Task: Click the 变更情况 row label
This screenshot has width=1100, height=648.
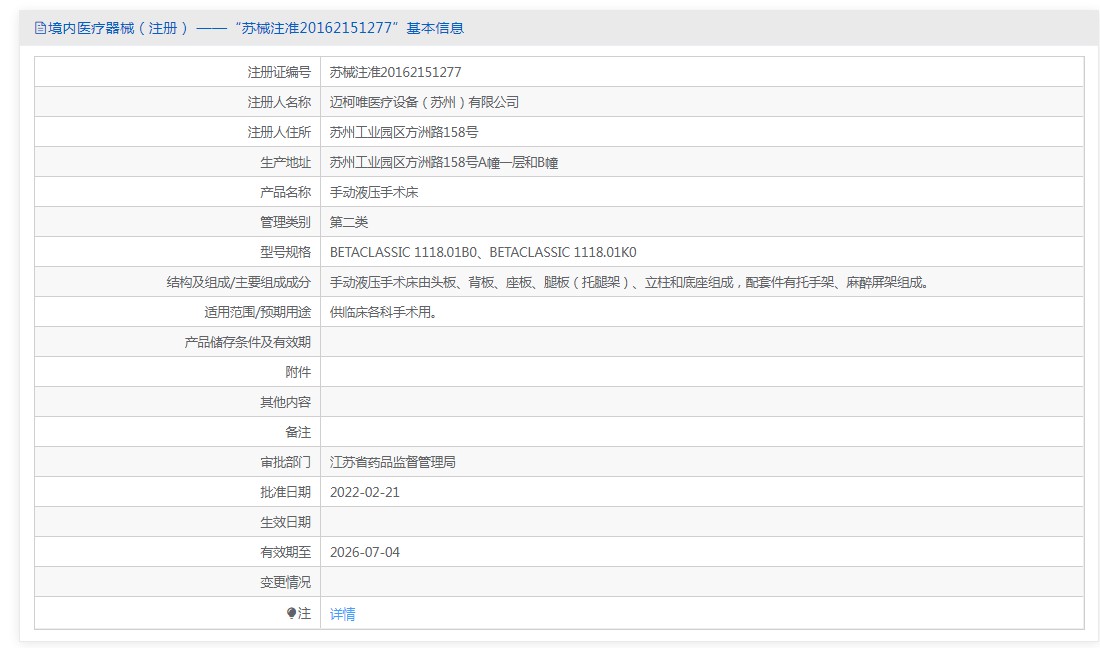Action: [x=286, y=583]
